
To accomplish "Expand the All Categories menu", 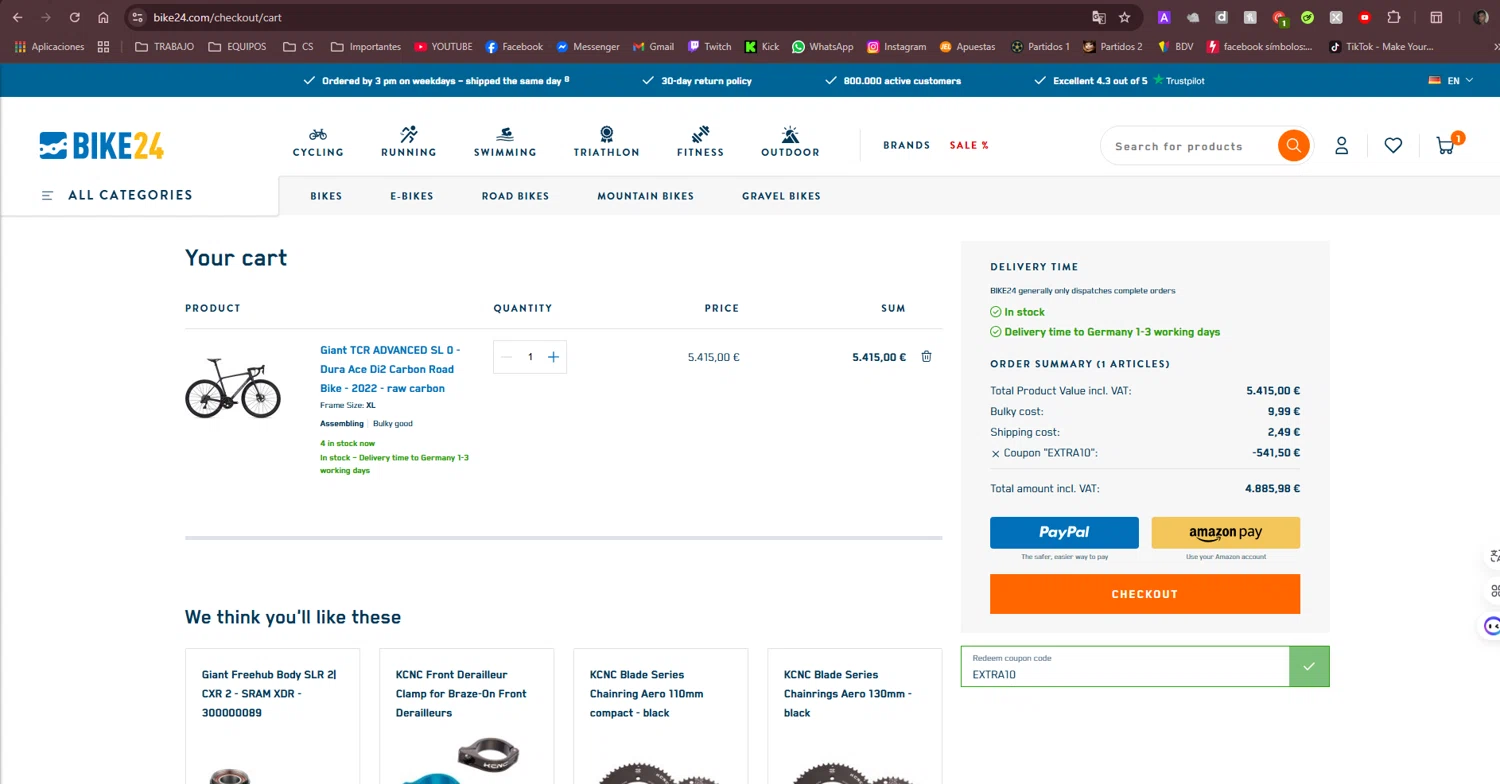I will tap(117, 195).
